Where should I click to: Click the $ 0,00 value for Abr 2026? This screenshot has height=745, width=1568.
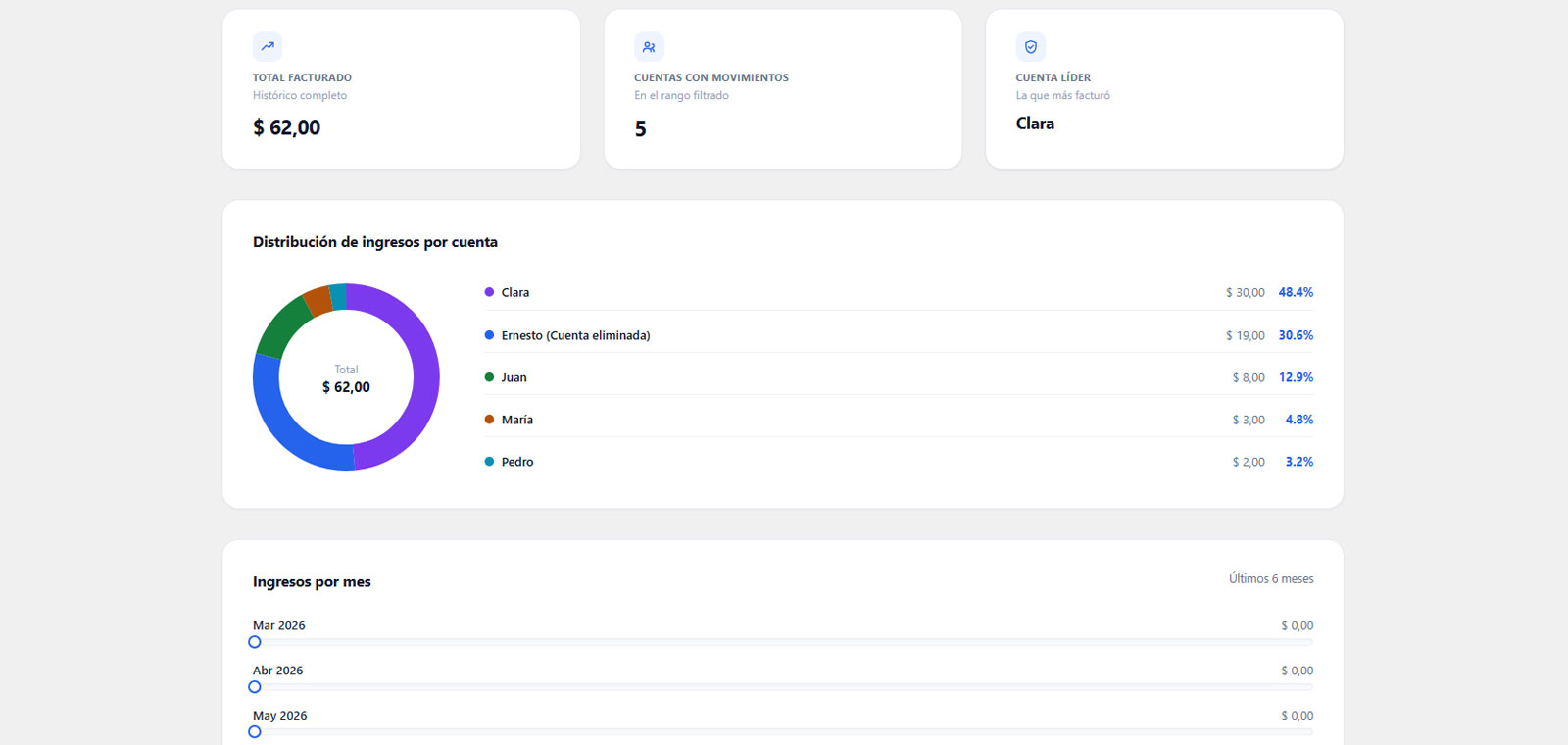click(1298, 670)
